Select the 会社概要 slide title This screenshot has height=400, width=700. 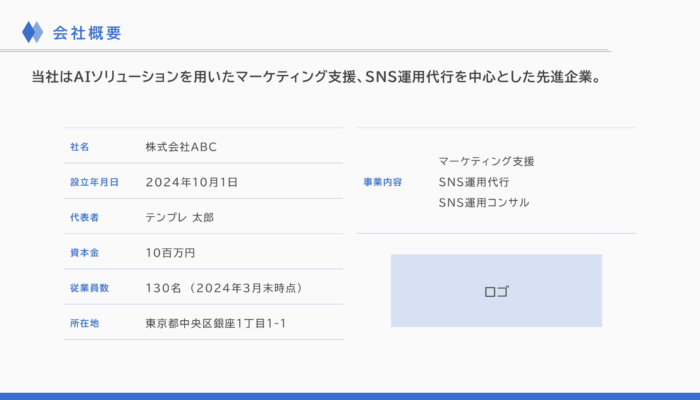click(x=87, y=33)
